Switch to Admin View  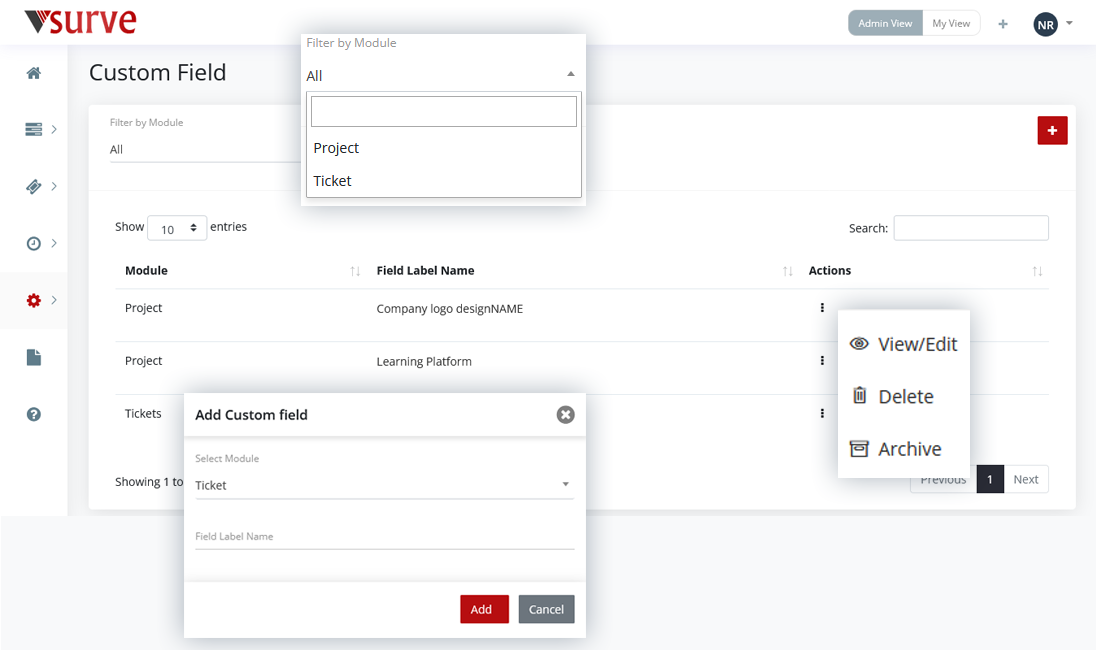tap(885, 23)
